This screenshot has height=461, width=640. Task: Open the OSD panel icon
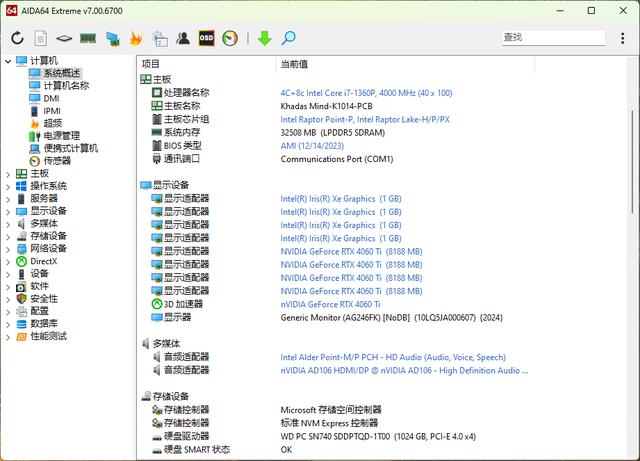click(x=206, y=38)
